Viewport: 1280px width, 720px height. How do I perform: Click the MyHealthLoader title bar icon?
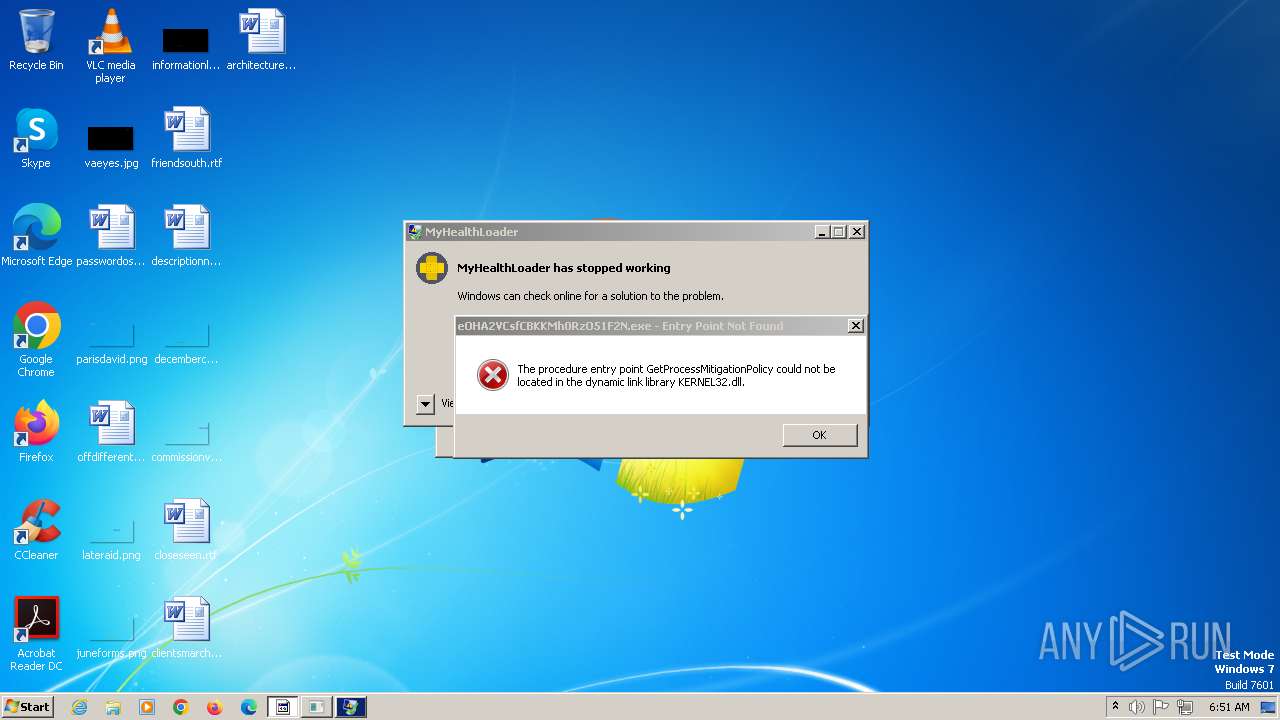(x=415, y=232)
